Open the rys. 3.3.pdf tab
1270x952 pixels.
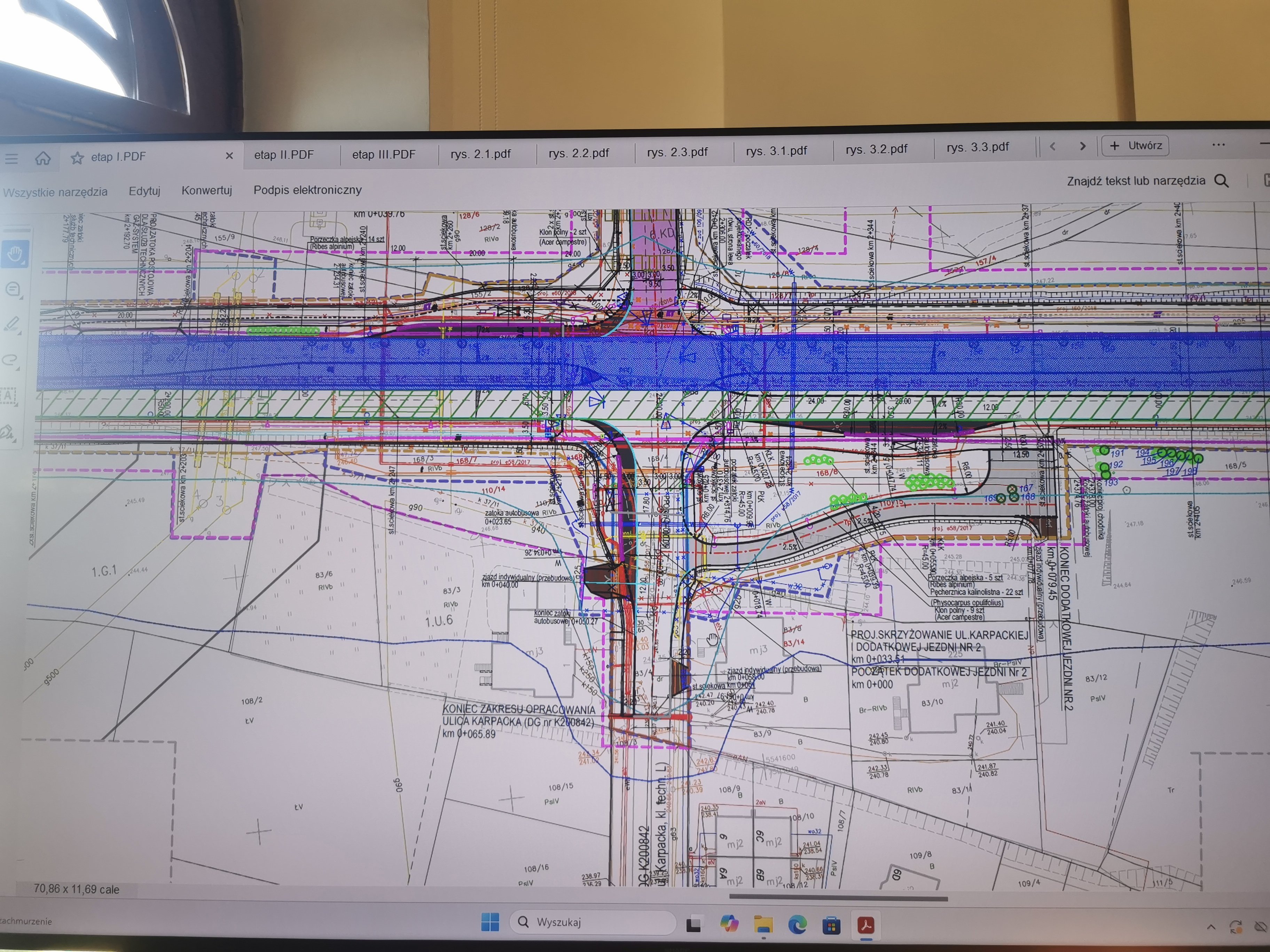pyautogui.click(x=978, y=147)
